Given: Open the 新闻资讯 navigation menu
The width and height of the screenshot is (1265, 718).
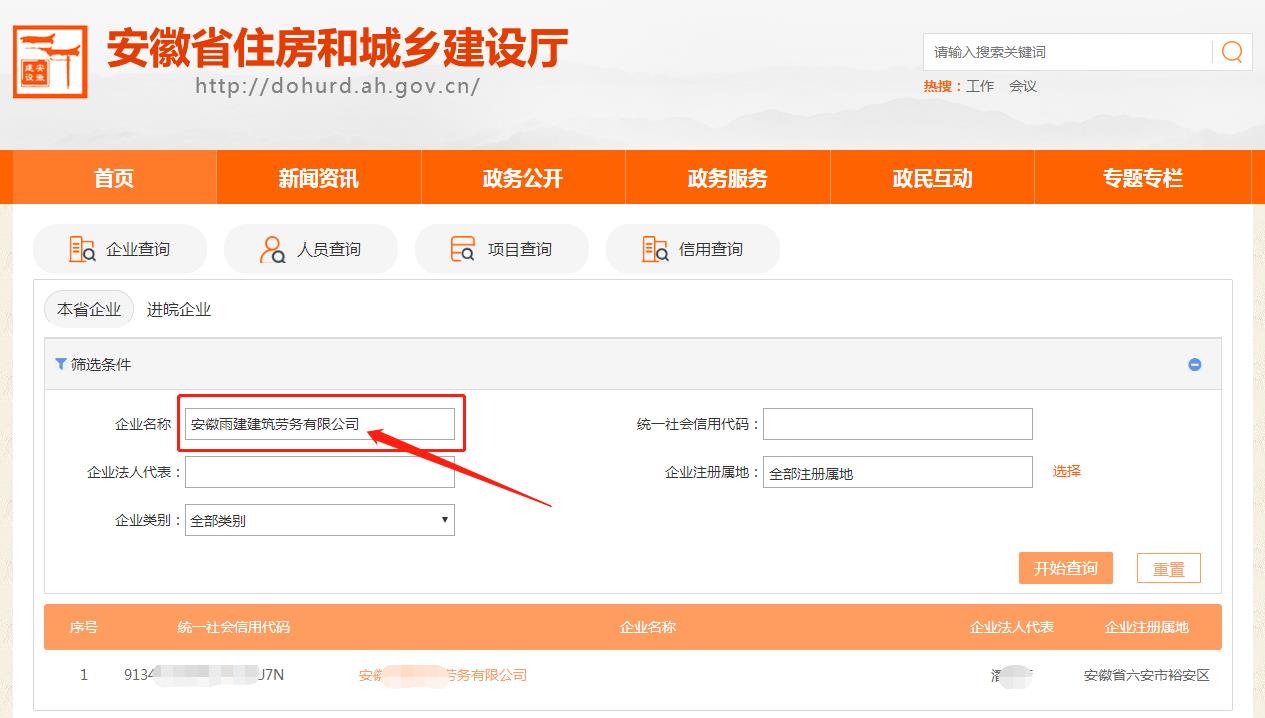Looking at the screenshot, I should (x=318, y=177).
